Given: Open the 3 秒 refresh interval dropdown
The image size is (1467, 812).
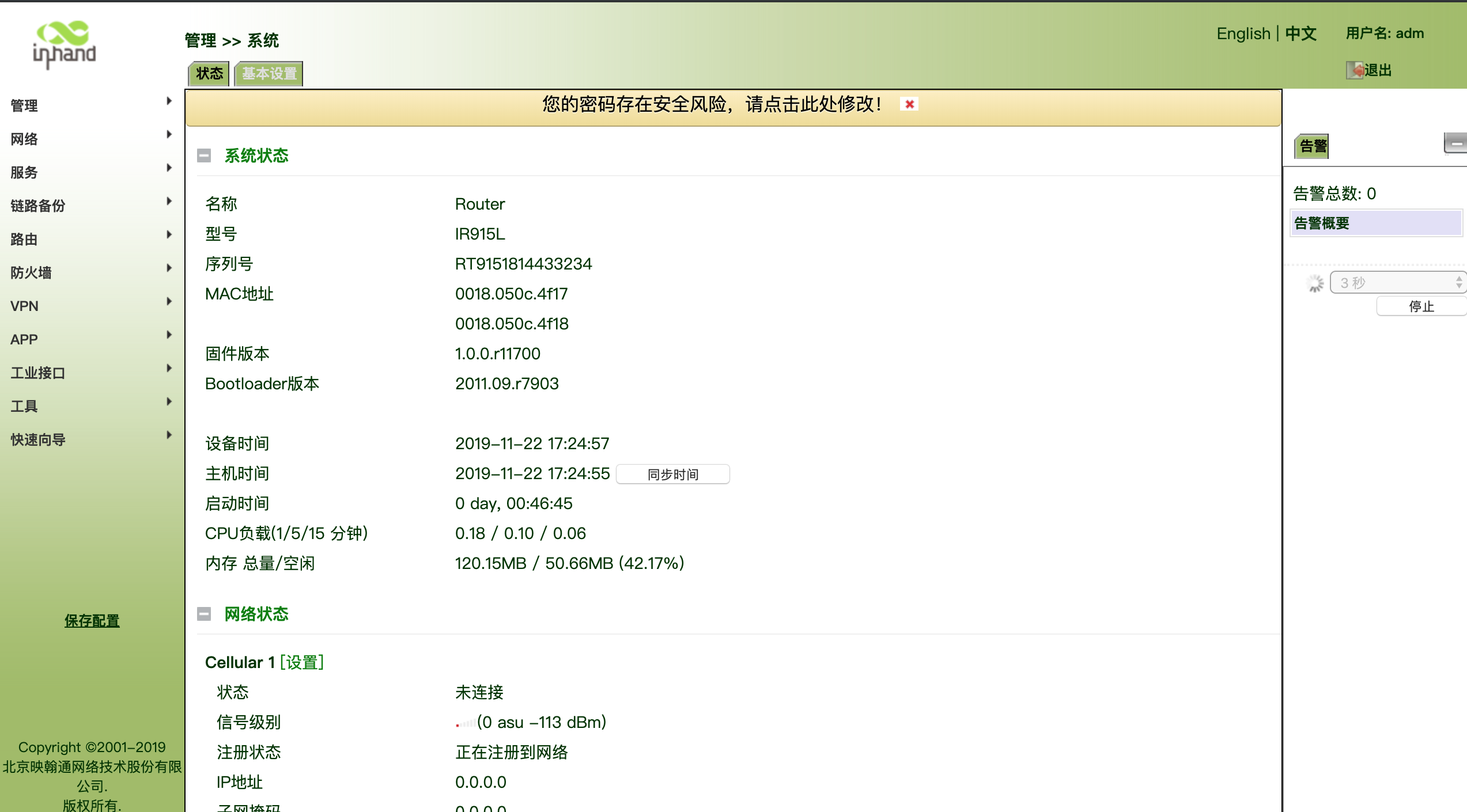Looking at the screenshot, I should [1398, 283].
